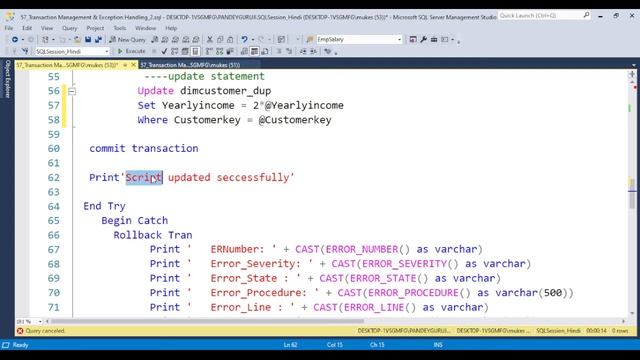This screenshot has width=640, height=360.
Task: Open the Object Explorer side panel
Action: click(7, 78)
